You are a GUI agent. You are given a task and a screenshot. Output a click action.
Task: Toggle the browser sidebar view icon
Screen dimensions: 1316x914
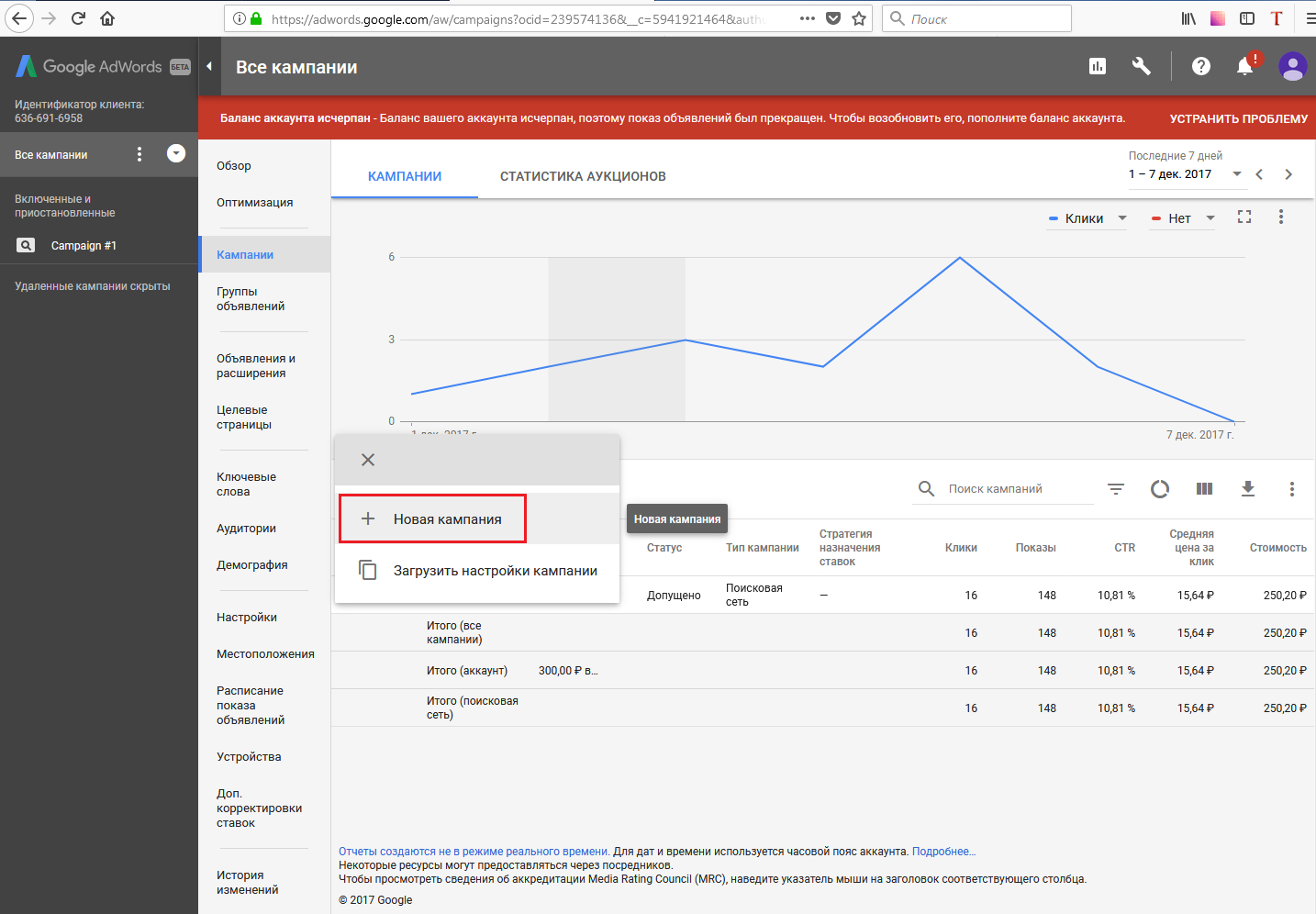(x=1247, y=18)
